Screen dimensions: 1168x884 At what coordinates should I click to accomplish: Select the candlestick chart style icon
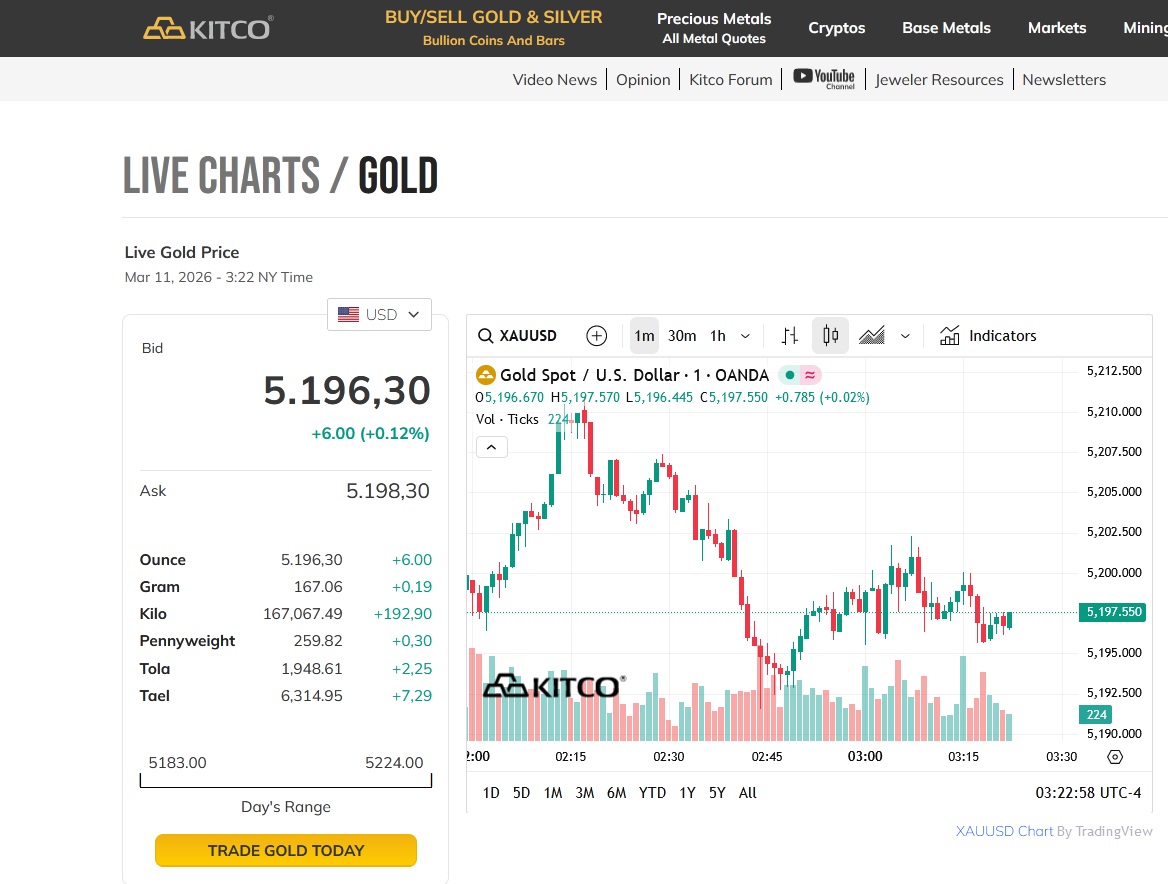click(x=830, y=336)
